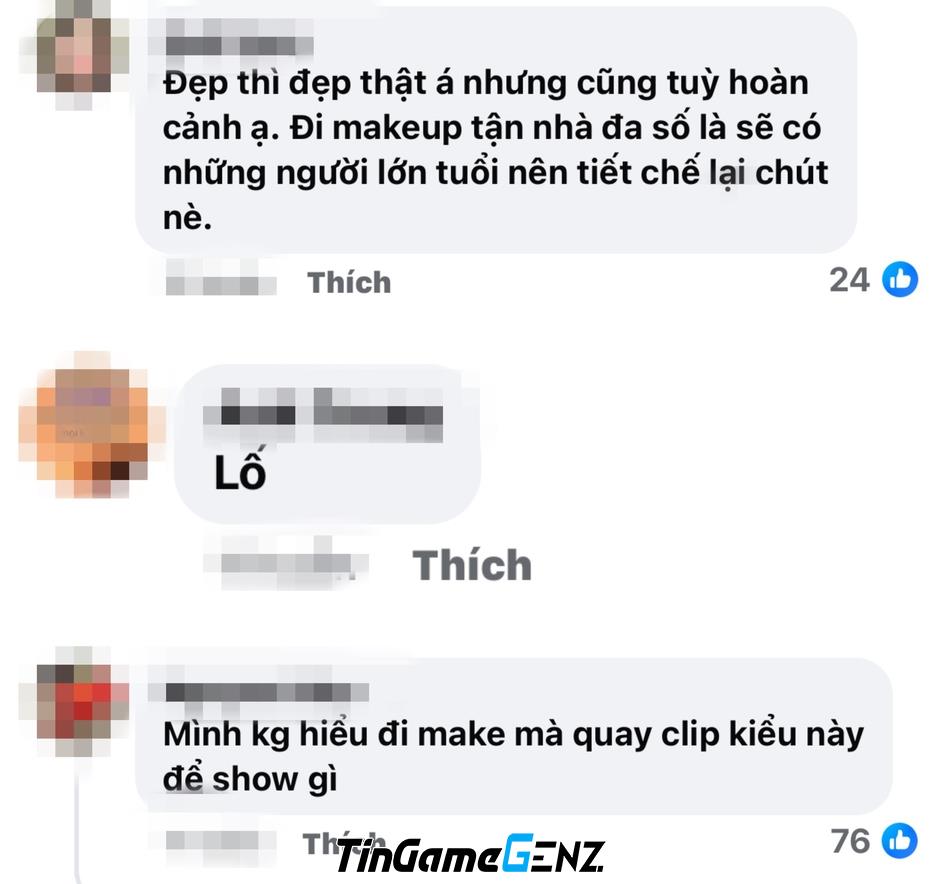Select comment bubble about makeup tận nhà
The height and width of the screenshot is (884, 940).
(496, 129)
